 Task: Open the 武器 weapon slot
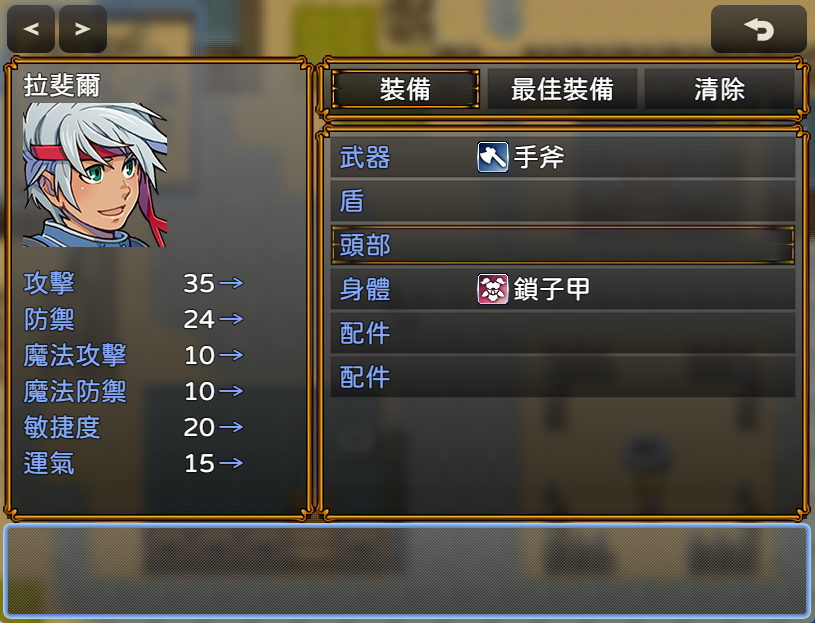(x=563, y=157)
